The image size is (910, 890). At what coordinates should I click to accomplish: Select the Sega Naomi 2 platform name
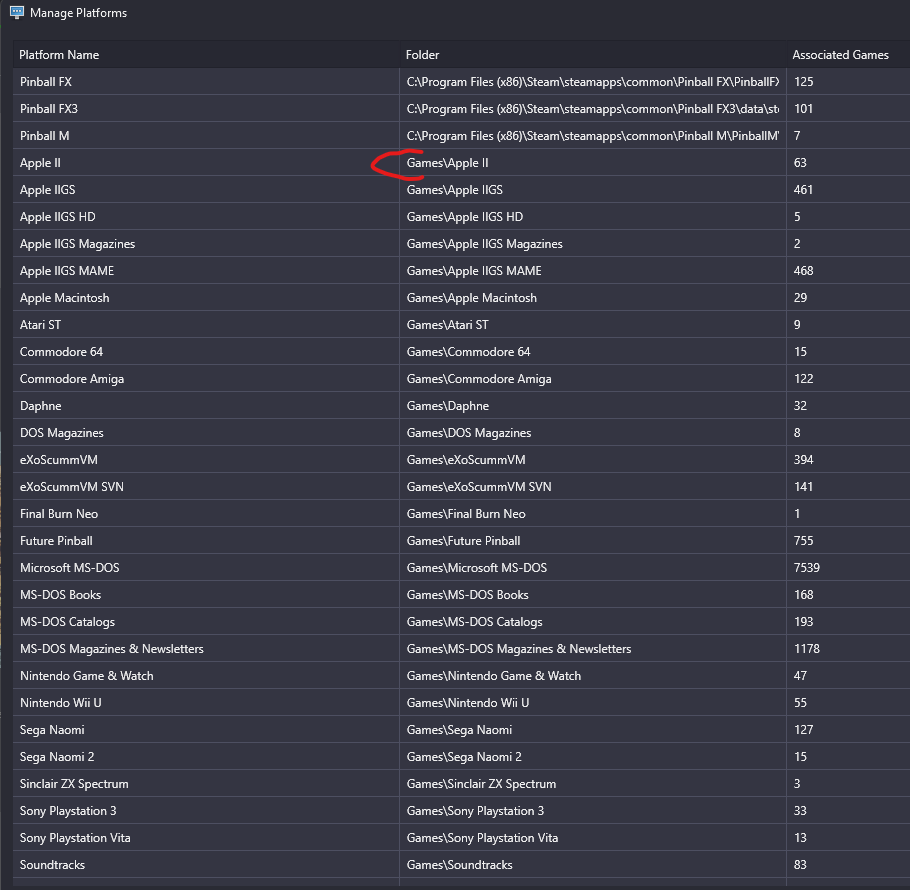pos(57,757)
